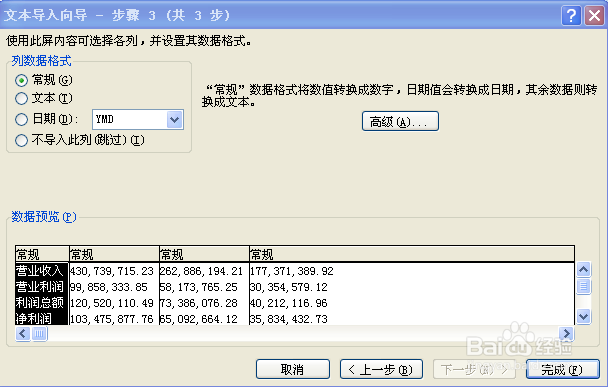Click the 利润总额 preview cell
This screenshot has width=608, height=387.
point(42,303)
